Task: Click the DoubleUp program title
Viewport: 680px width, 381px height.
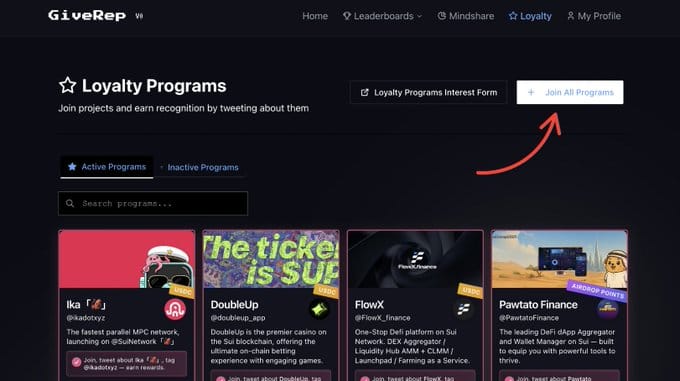Action: (x=234, y=305)
